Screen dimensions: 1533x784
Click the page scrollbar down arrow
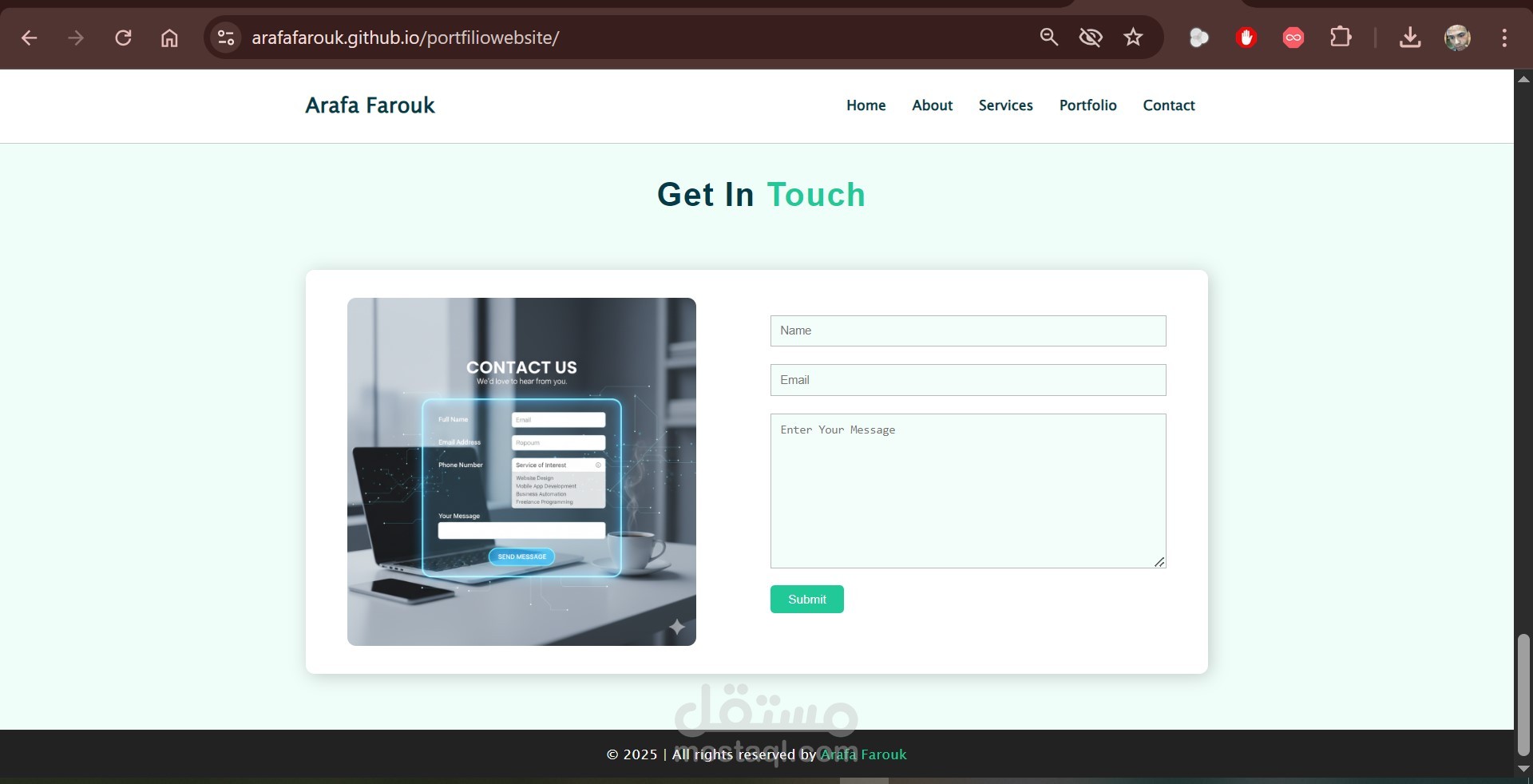coord(1523,768)
